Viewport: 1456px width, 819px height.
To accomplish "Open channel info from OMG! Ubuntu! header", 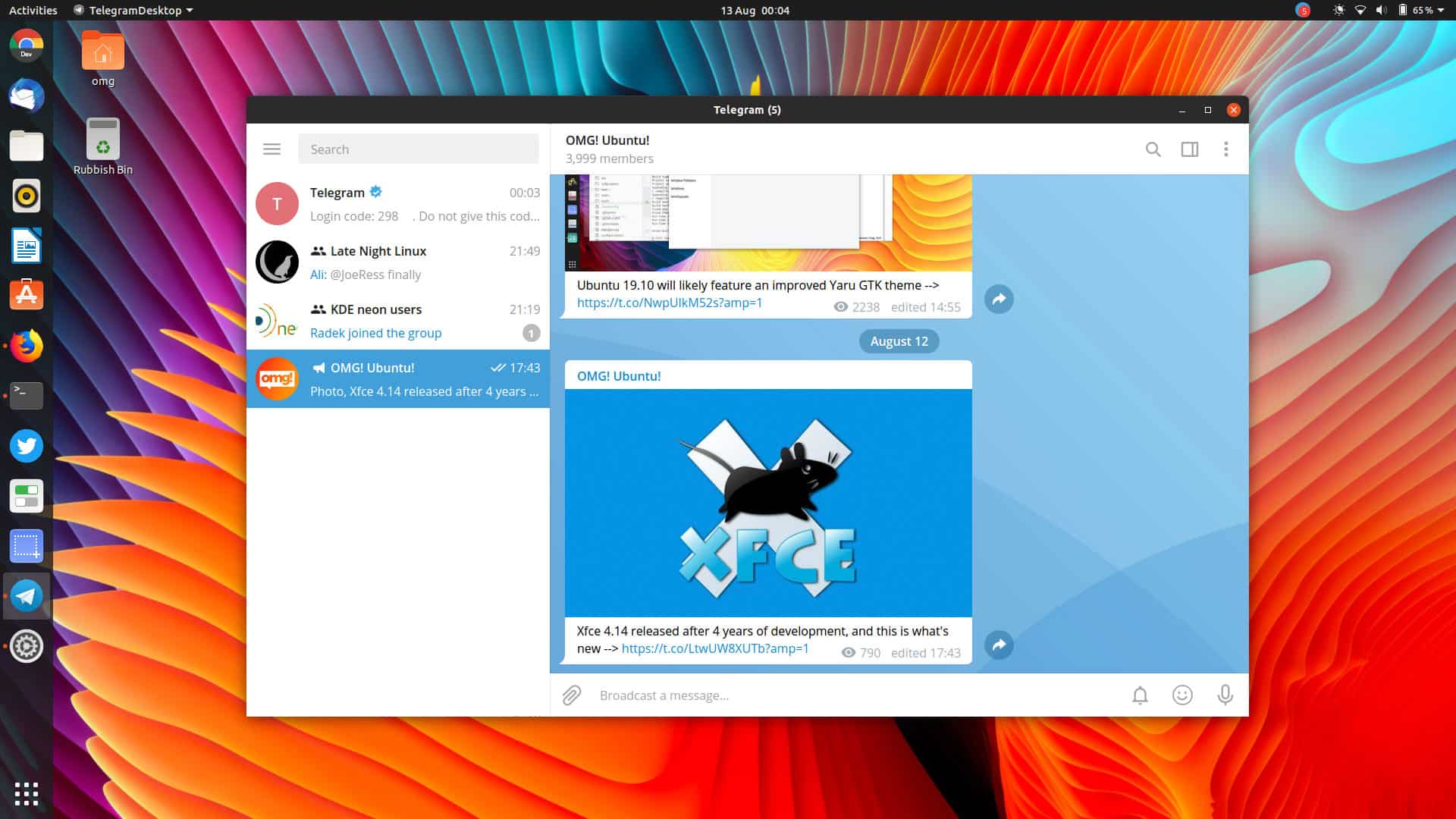I will 607,140.
